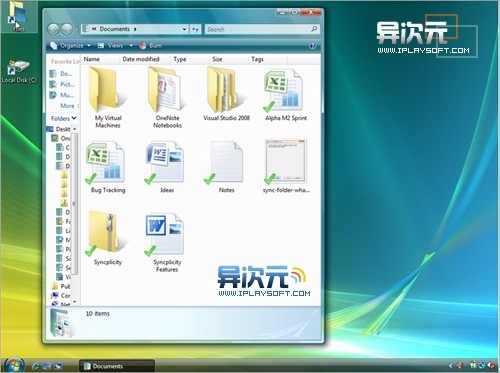
Task: Click the Forward navigation arrow
Action: [x=67, y=29]
